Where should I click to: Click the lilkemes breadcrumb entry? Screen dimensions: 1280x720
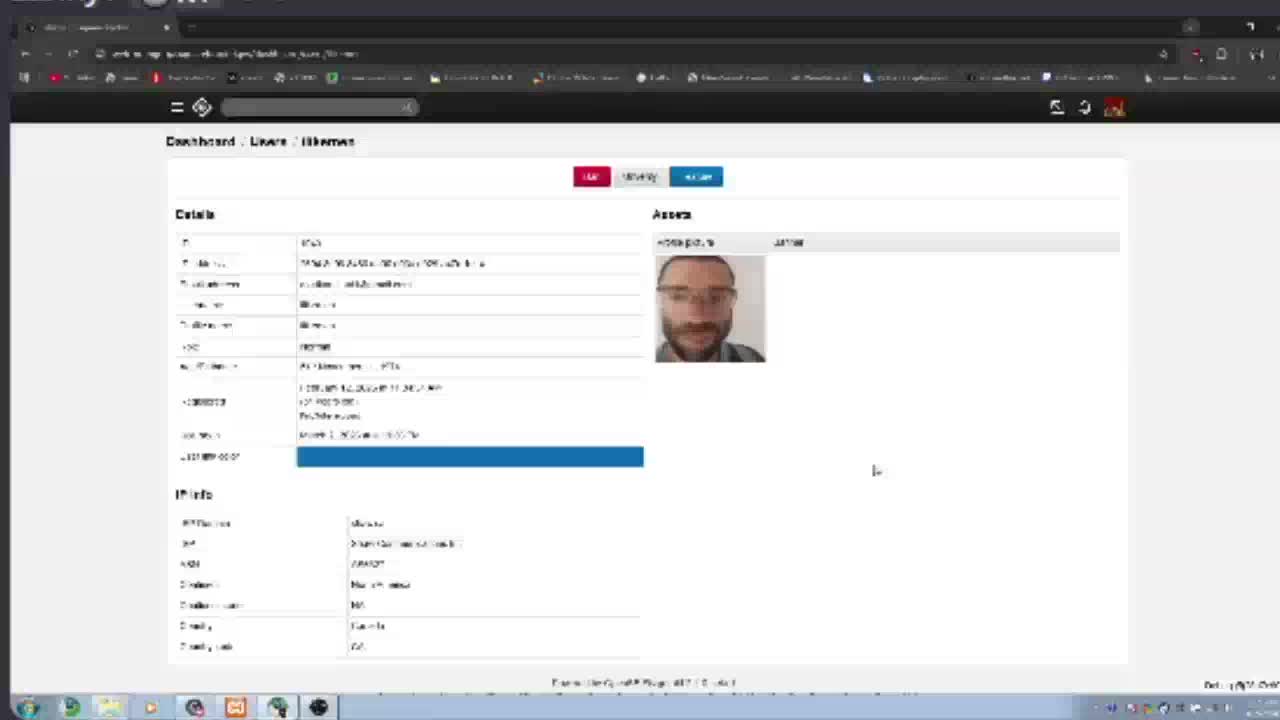tap(328, 141)
